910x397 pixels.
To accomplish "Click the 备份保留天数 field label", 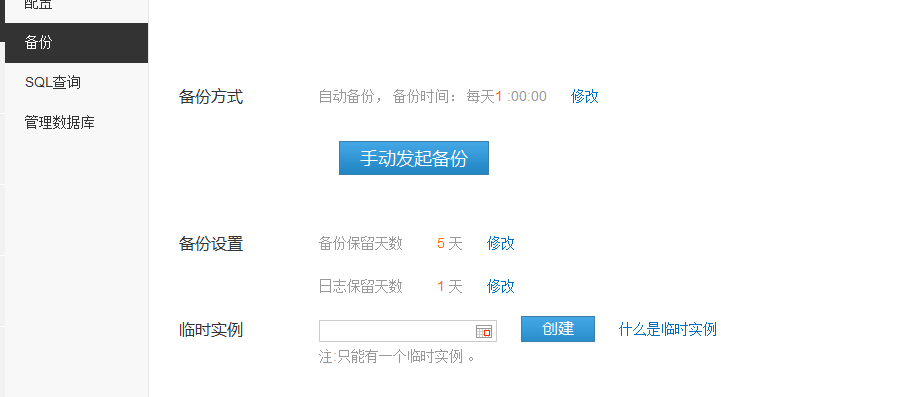I will 360,243.
